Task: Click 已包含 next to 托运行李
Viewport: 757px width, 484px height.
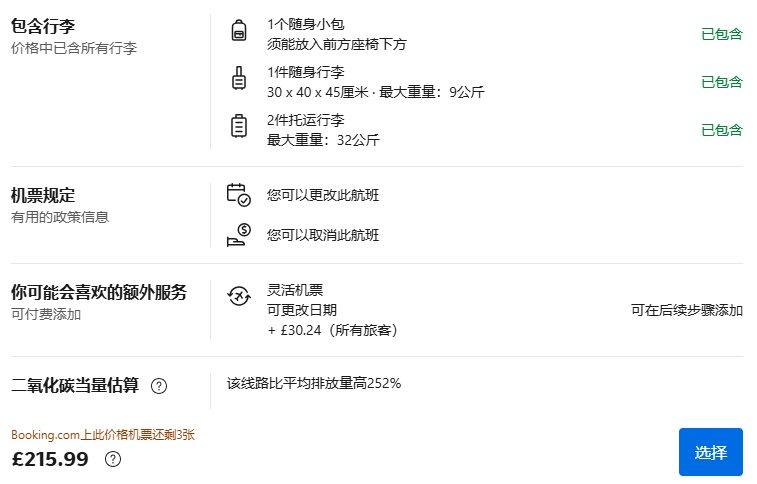Action: tap(722, 130)
